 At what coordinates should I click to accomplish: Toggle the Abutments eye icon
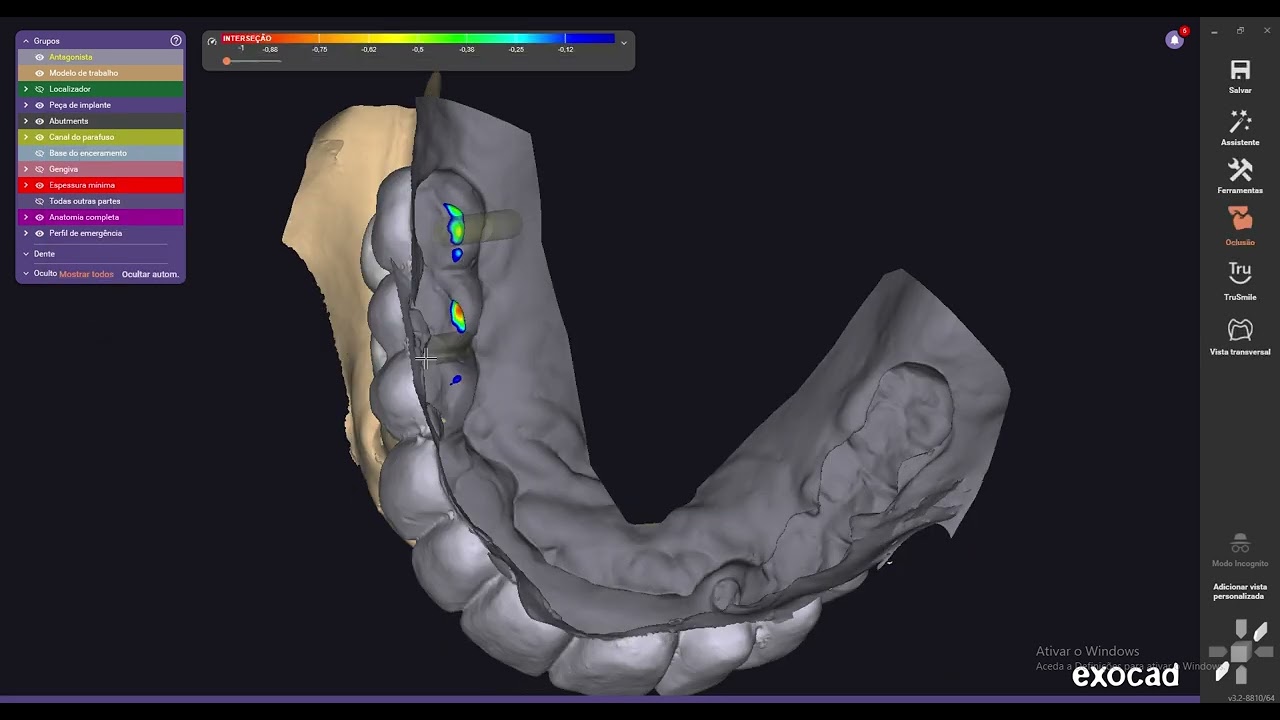[40, 121]
